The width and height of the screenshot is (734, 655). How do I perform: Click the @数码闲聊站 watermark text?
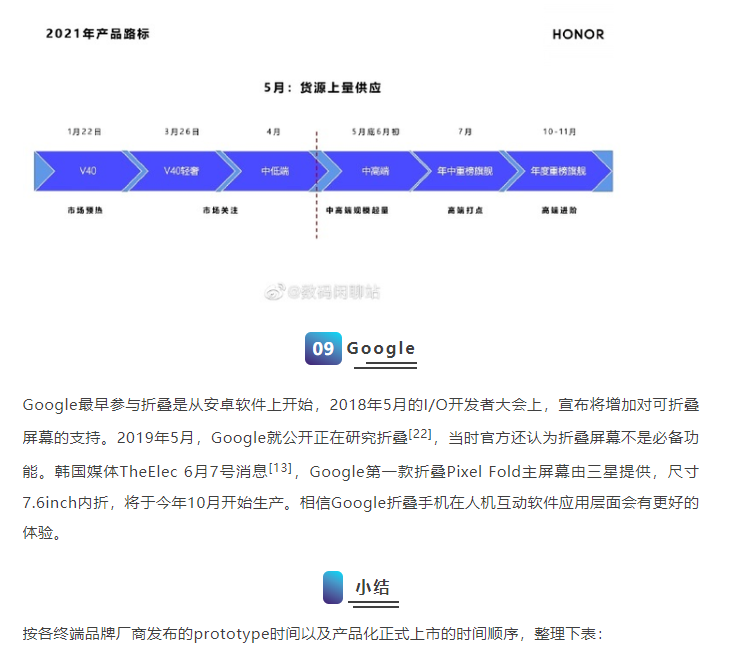pyautogui.click(x=333, y=292)
